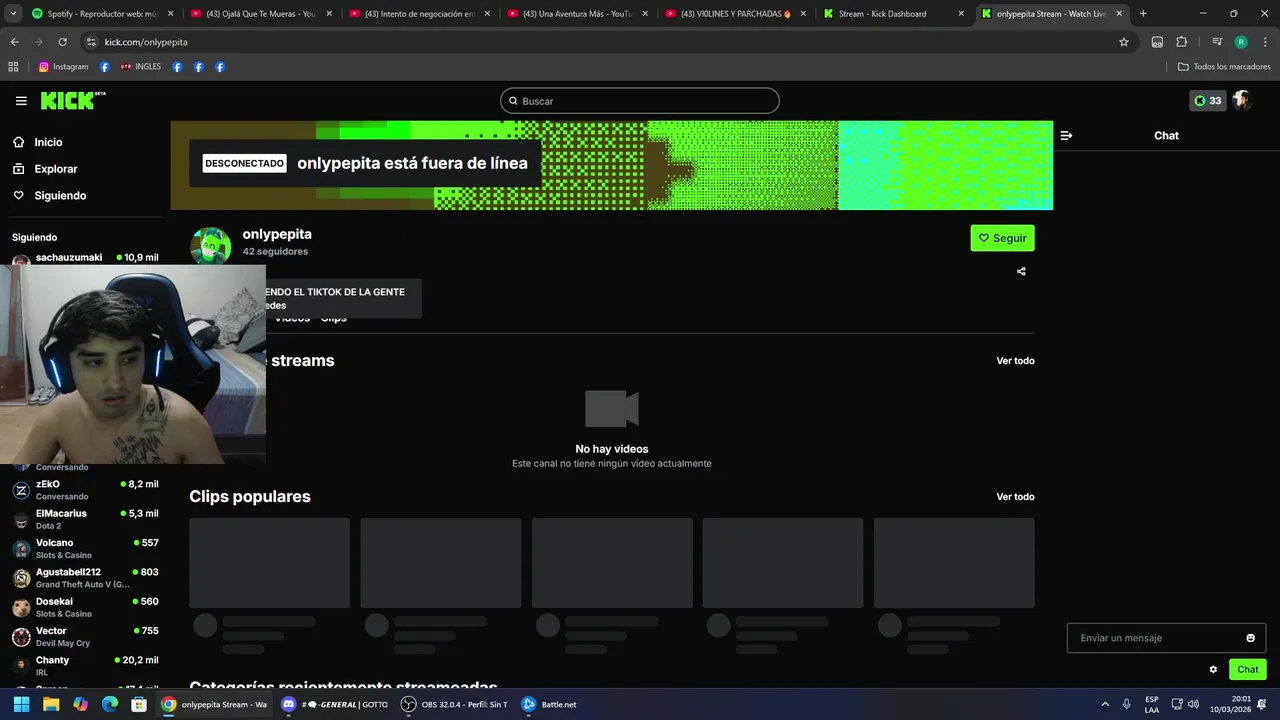Click the DESCONECTADO status badge
The width and height of the screenshot is (1280, 720).
click(x=245, y=163)
